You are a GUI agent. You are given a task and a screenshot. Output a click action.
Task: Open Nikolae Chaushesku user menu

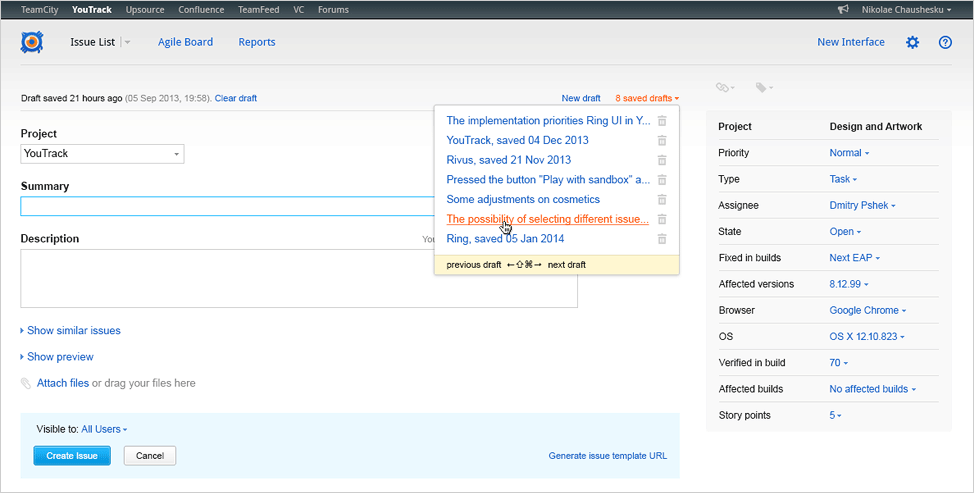coord(906,9)
